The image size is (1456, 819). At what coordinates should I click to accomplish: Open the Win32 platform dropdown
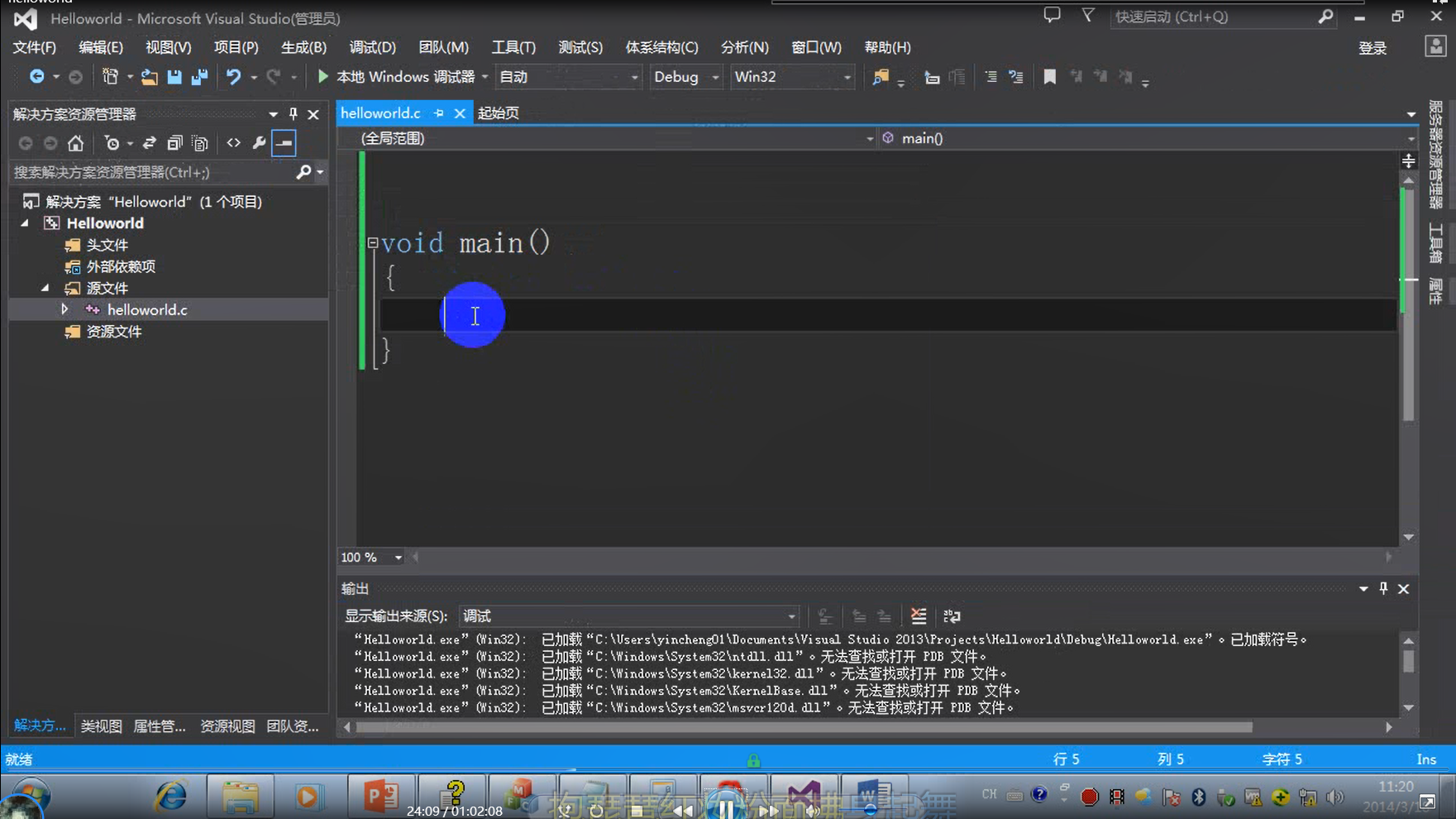(x=792, y=76)
